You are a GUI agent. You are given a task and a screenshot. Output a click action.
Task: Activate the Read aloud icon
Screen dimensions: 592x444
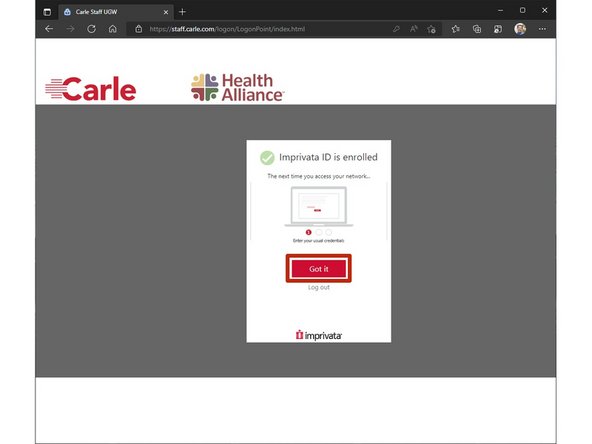(x=414, y=29)
